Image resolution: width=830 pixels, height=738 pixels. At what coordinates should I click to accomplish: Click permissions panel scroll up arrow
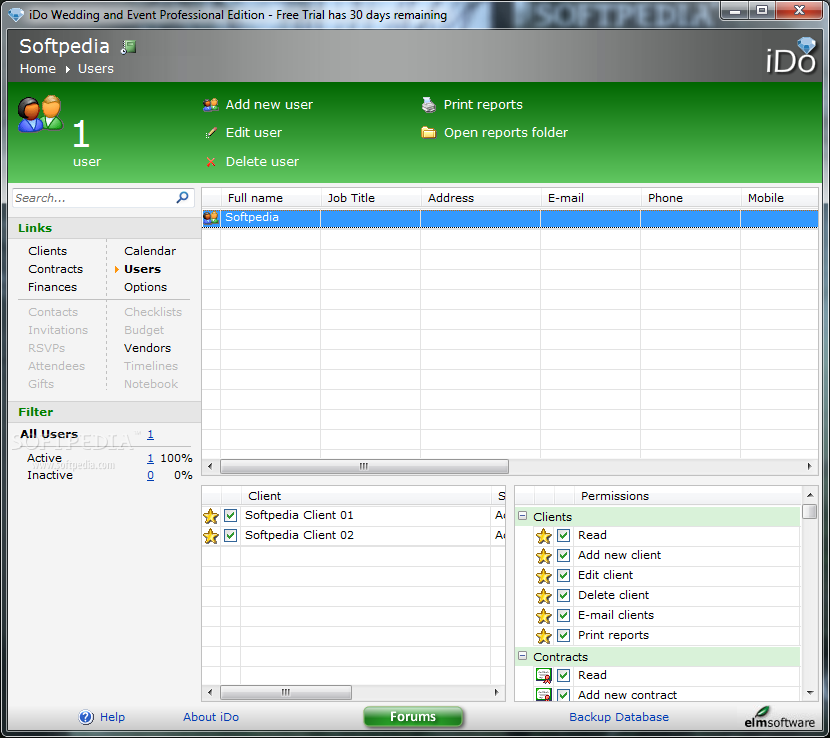click(x=810, y=495)
